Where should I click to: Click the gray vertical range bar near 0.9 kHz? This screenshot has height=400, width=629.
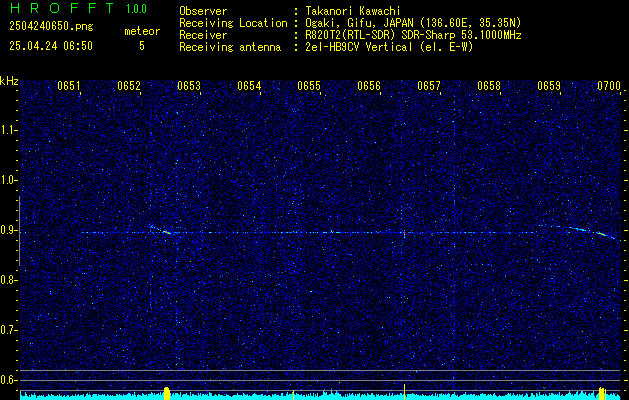[x=19, y=231]
